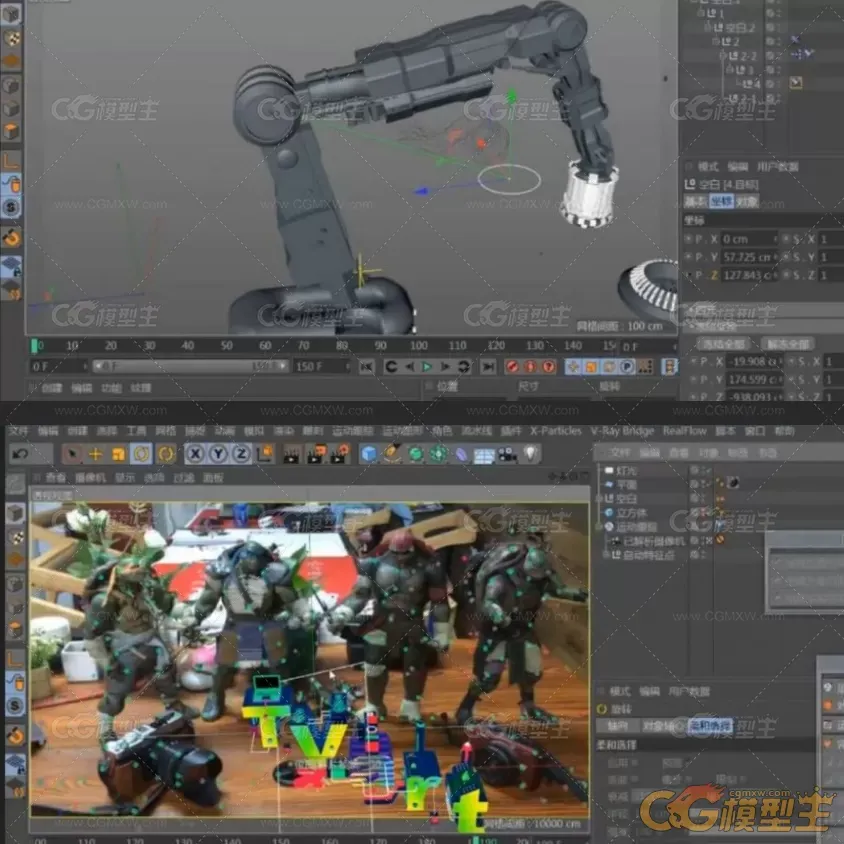Viewport: 844px width, 844px height.
Task: Click the 0 F start frame field
Action: 58,367
